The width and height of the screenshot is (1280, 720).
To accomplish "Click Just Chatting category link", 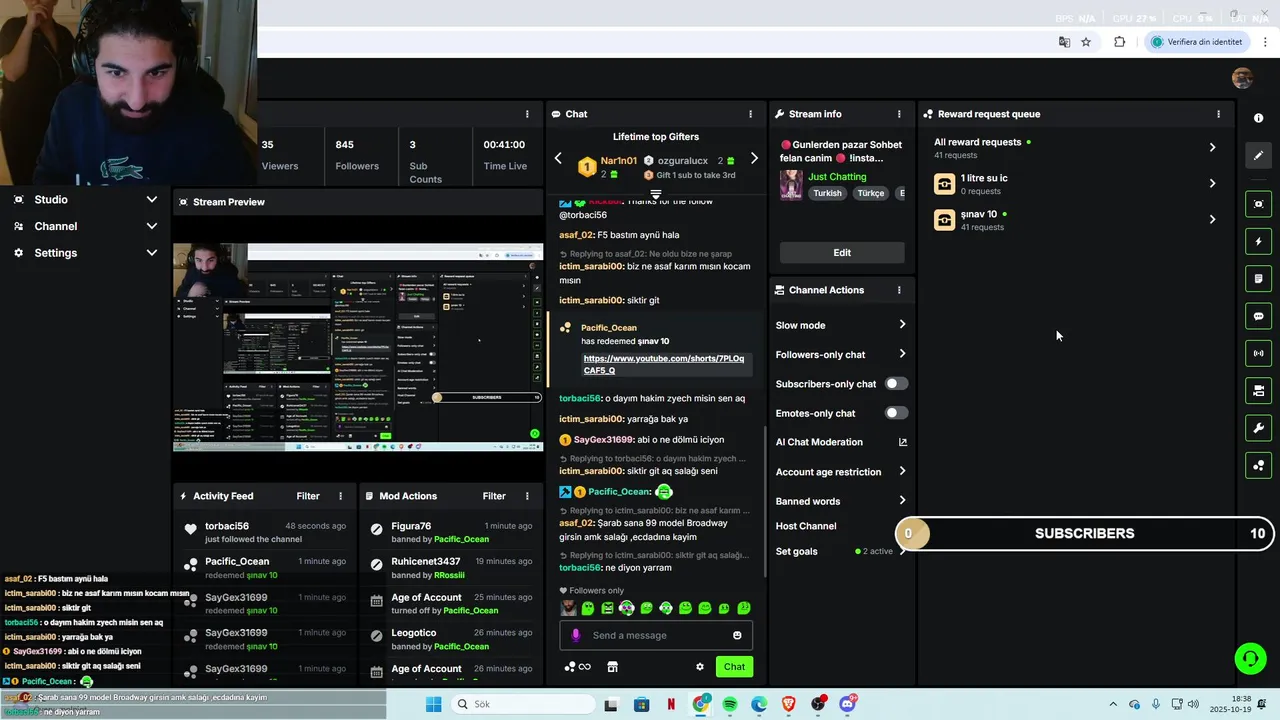I will (837, 177).
